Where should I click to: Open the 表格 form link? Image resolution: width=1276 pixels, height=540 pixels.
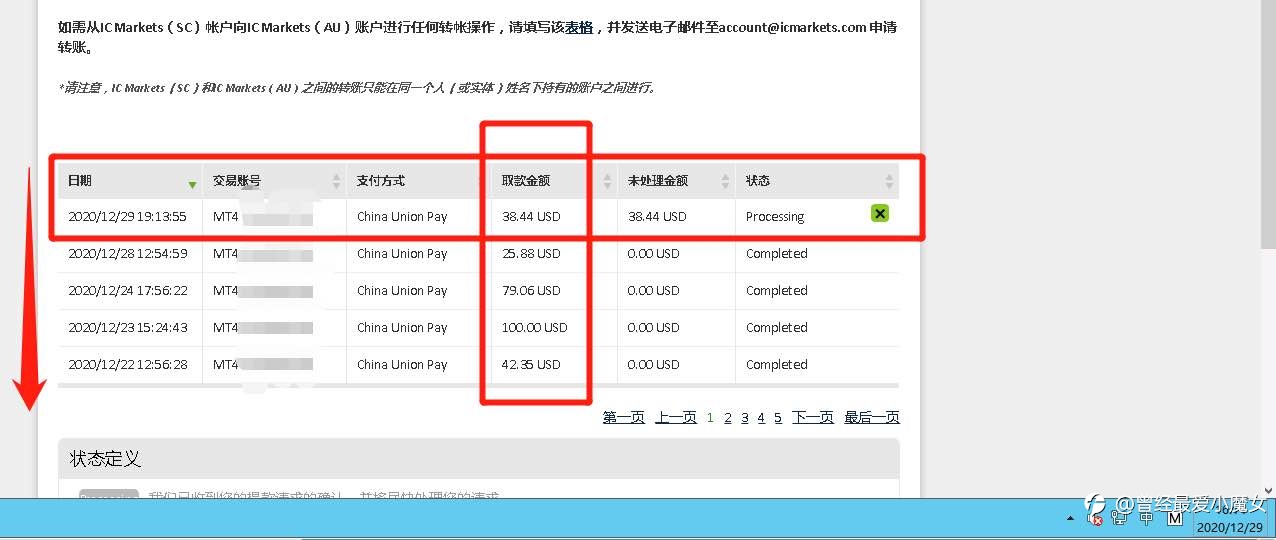point(579,28)
